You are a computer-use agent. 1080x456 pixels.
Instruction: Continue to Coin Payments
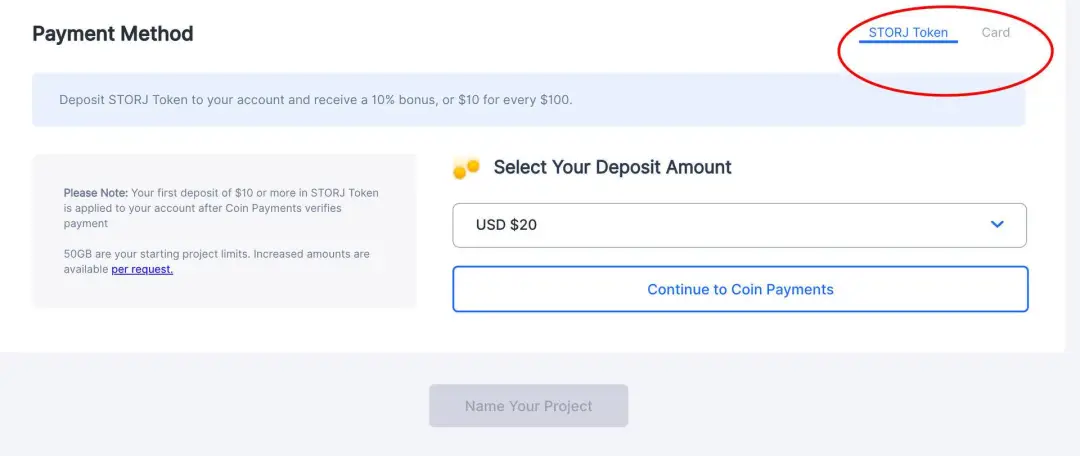[x=740, y=289]
